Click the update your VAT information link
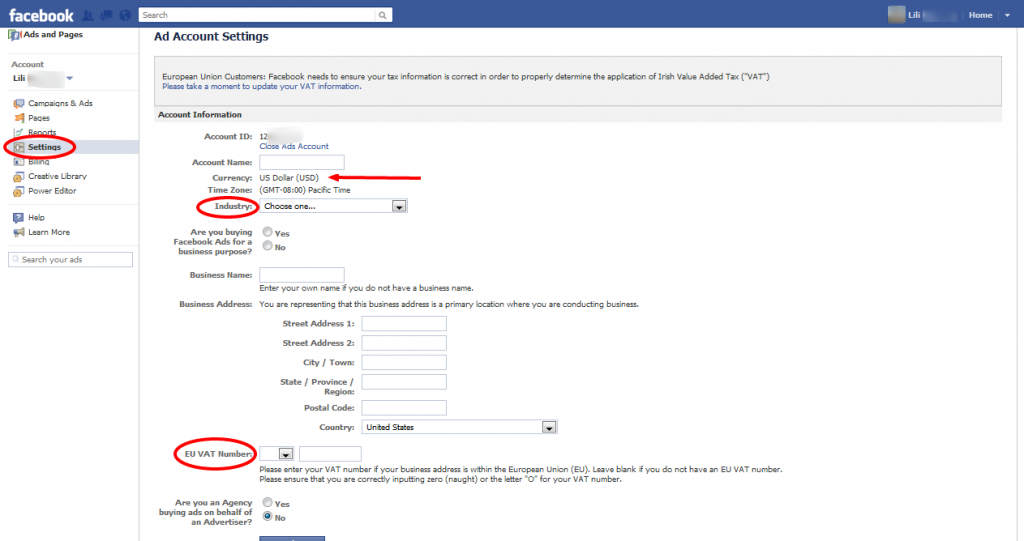Viewport: 1024px width, 541px height. pyautogui.click(x=260, y=87)
